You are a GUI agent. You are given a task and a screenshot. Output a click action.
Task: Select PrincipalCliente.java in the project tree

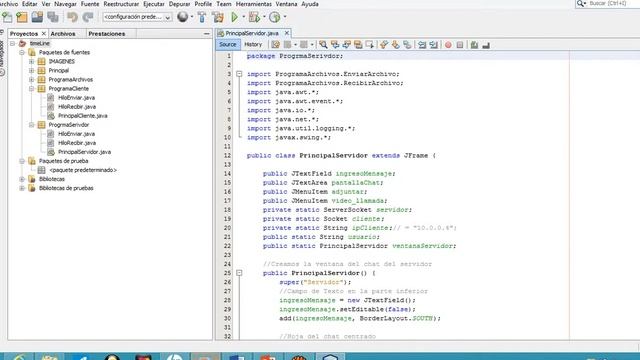click(x=82, y=116)
